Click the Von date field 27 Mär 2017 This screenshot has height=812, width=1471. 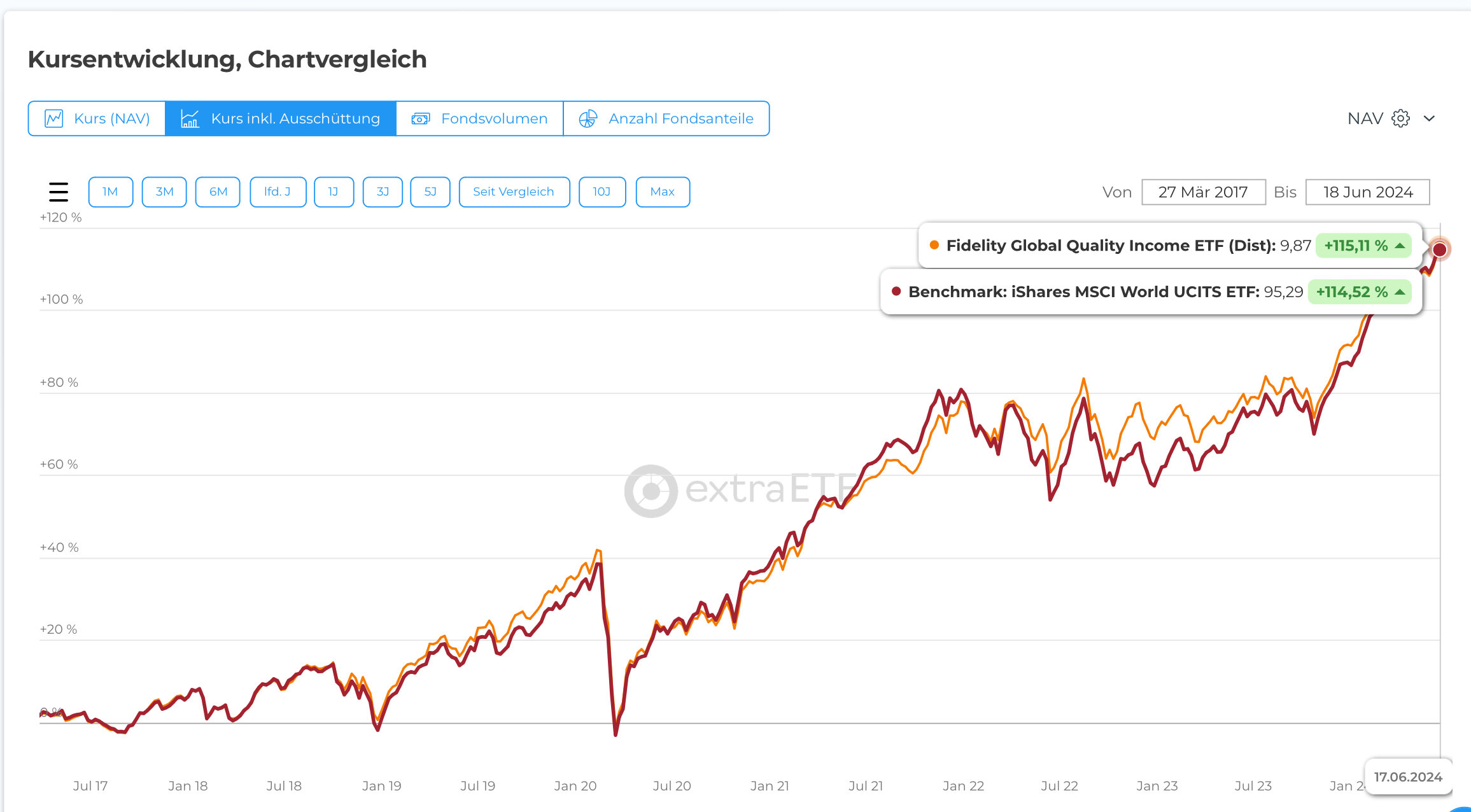click(1203, 192)
